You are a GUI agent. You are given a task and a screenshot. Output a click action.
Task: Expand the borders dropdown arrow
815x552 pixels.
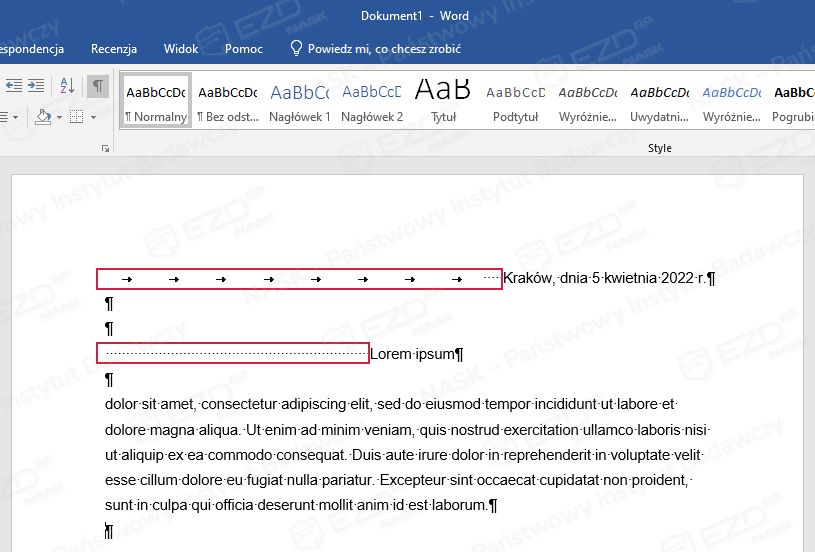point(93,117)
